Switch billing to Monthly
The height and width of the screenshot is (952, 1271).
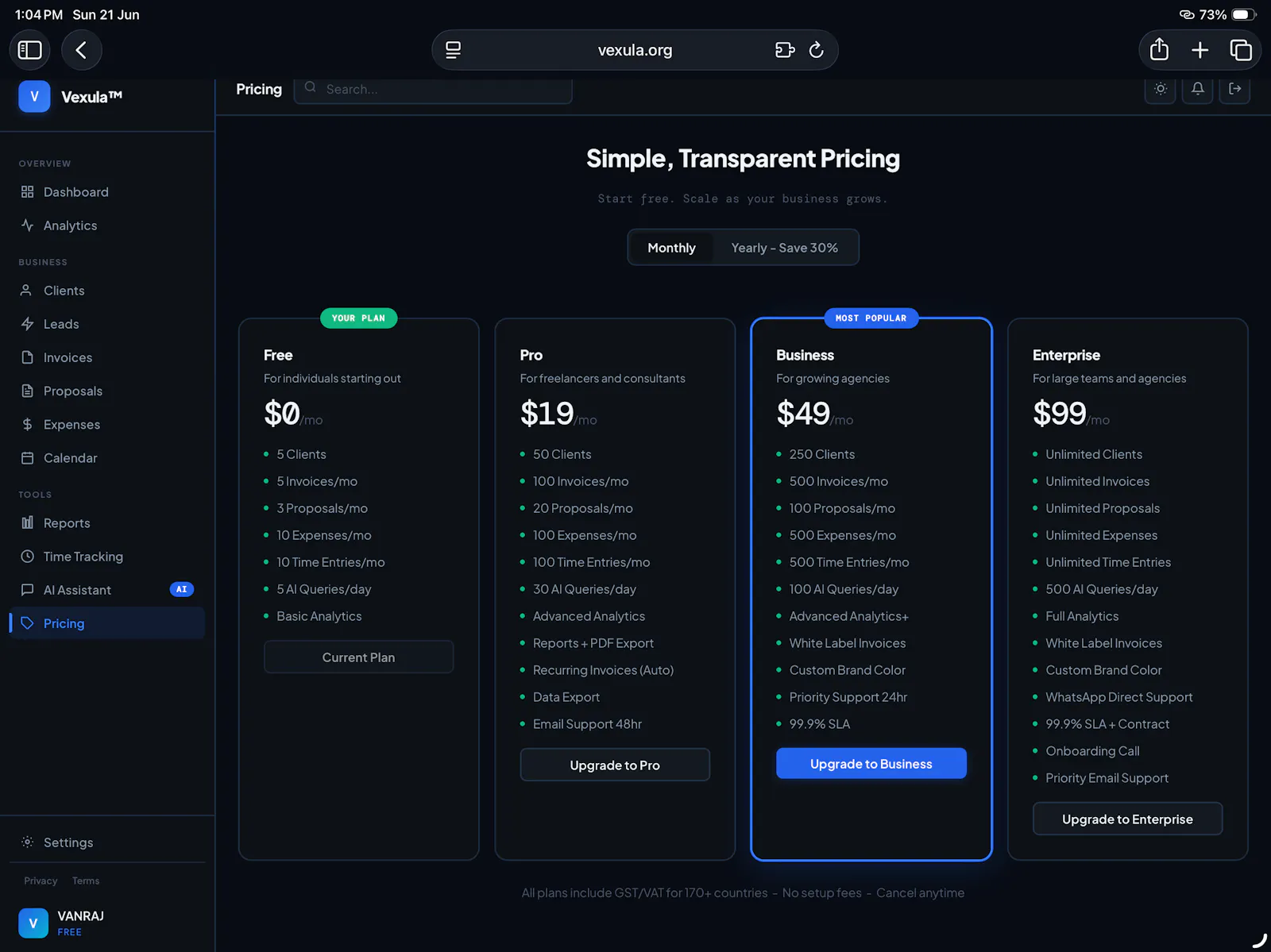671,248
